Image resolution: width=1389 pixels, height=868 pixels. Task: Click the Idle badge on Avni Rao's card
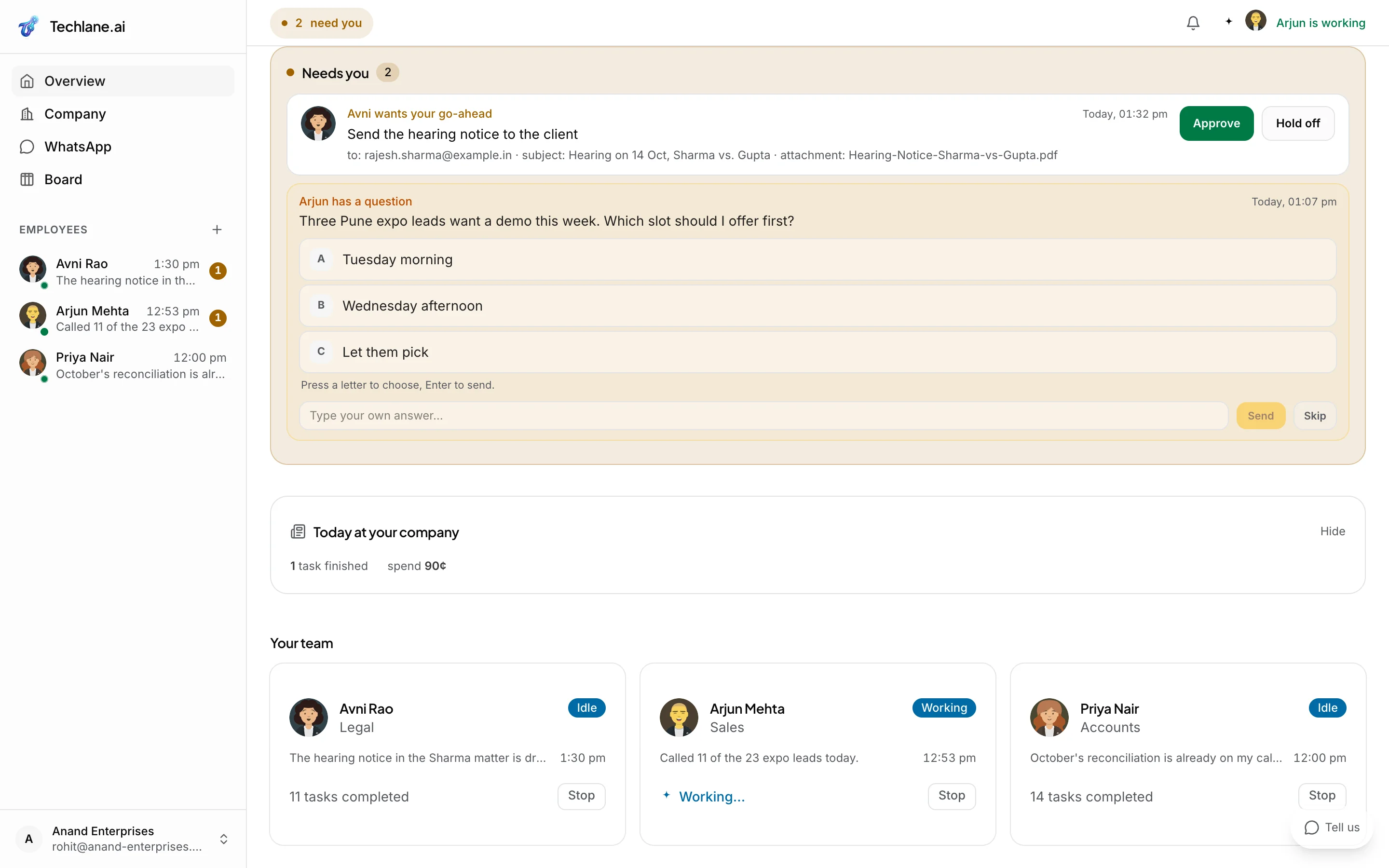tap(586, 708)
